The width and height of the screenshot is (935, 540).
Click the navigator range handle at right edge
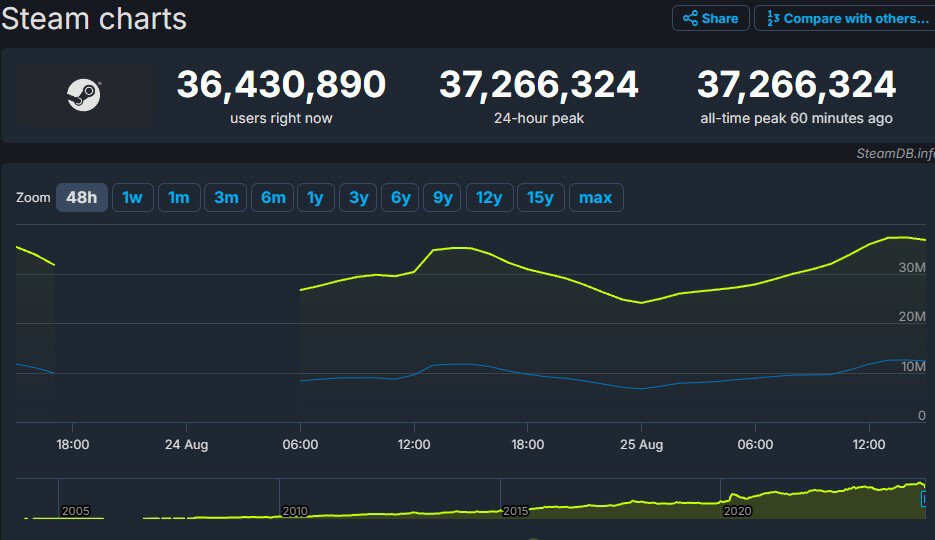point(926,499)
